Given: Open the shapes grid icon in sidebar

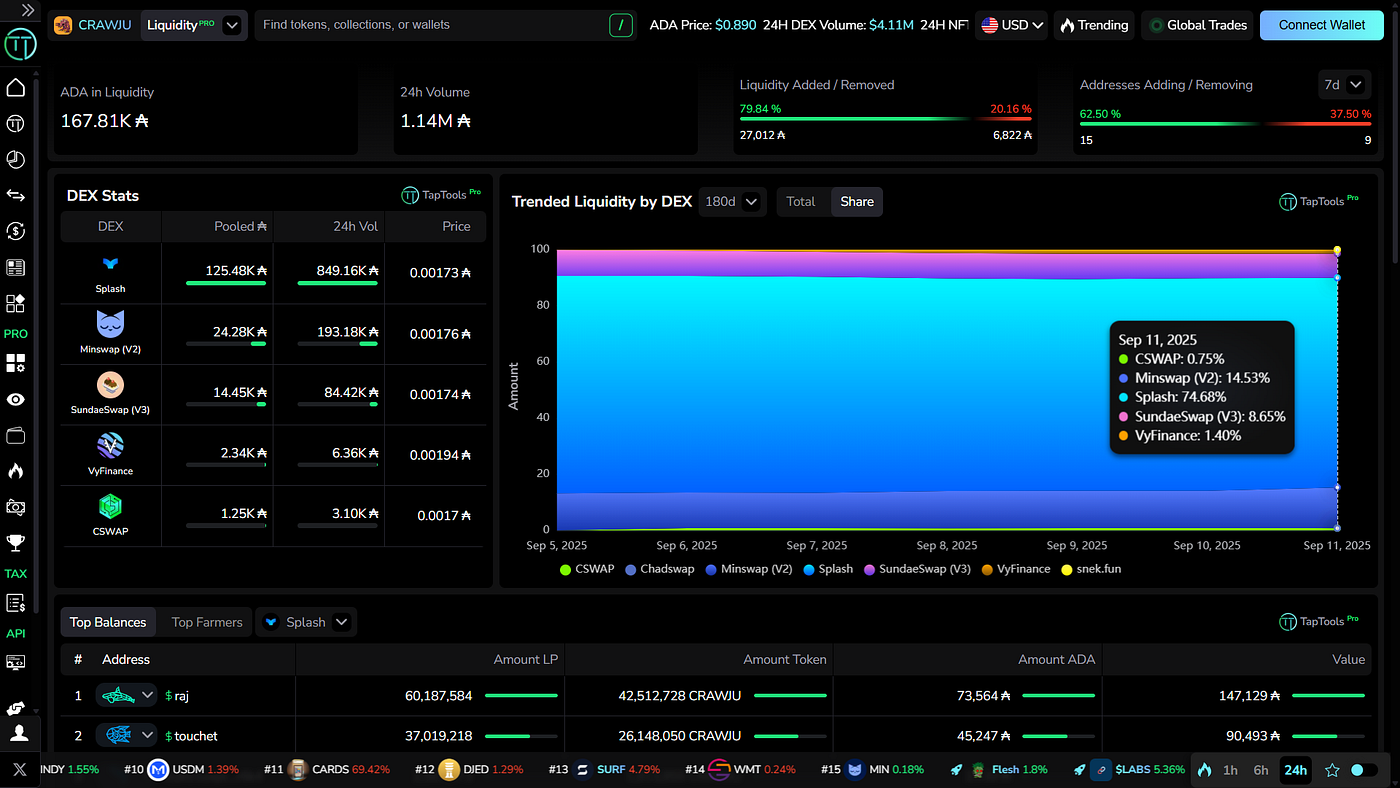Looking at the screenshot, I should 16,303.
